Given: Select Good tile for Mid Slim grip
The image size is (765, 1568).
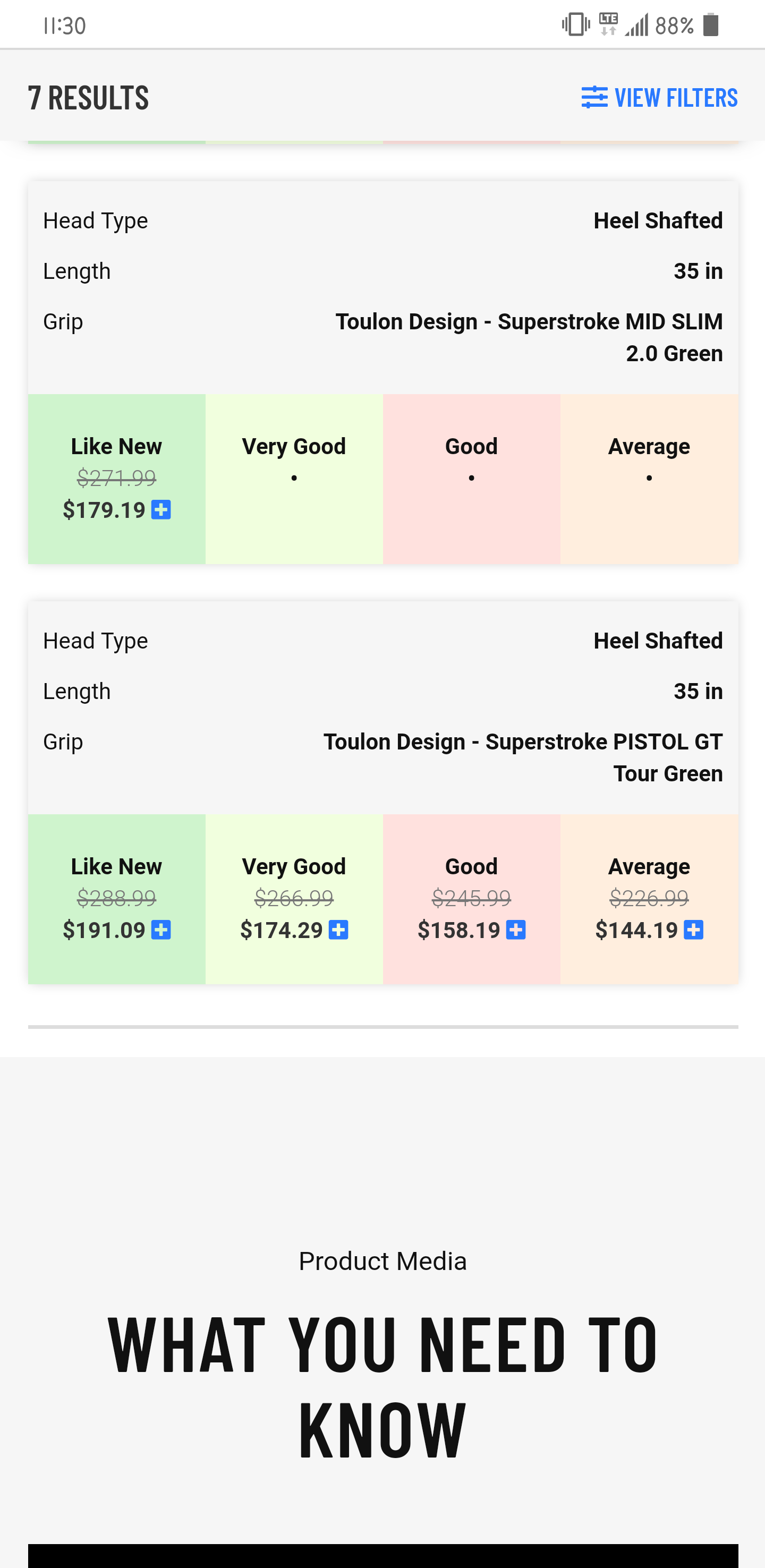Looking at the screenshot, I should tap(472, 479).
